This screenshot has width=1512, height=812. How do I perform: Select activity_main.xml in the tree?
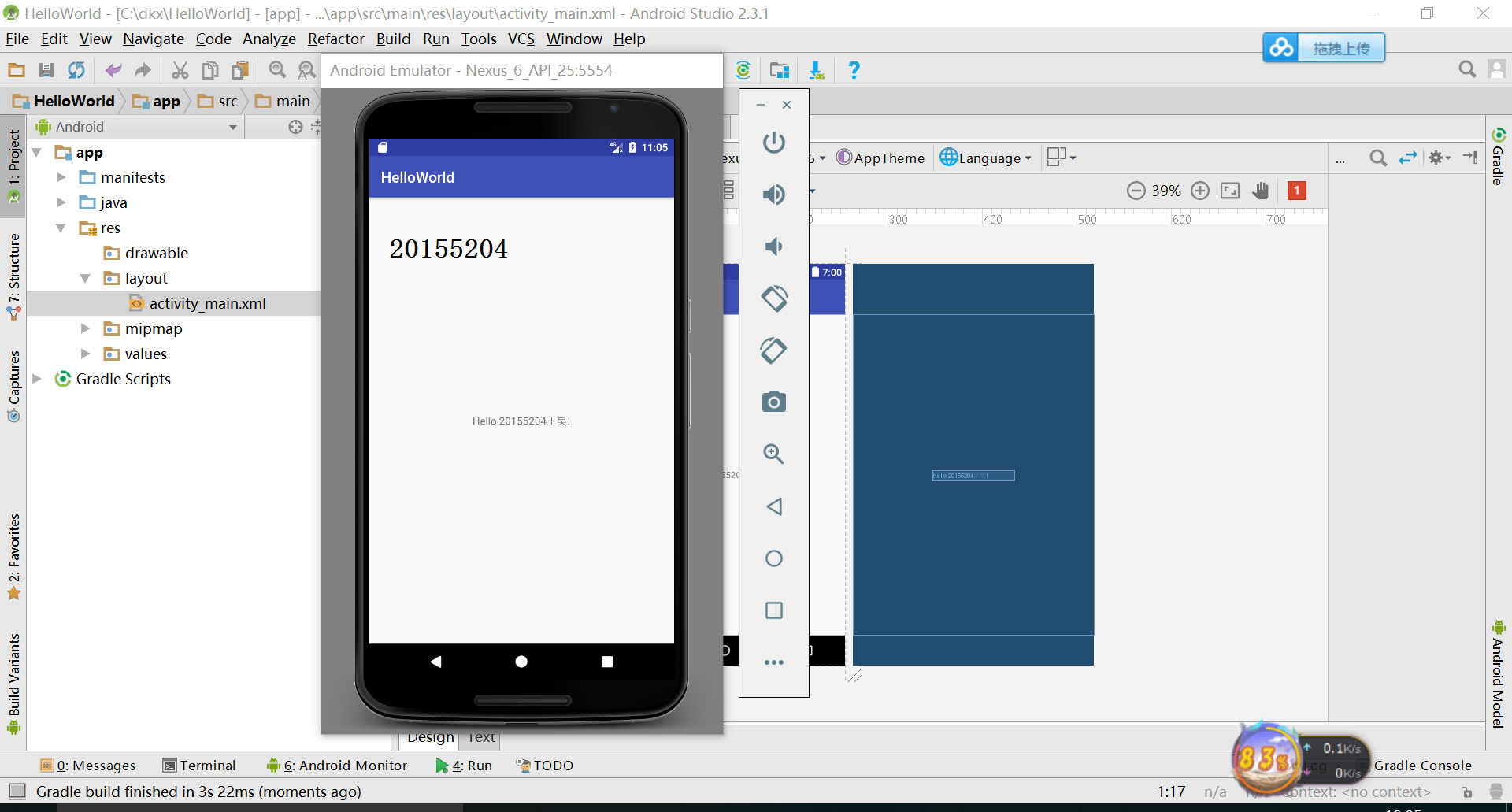(207, 303)
